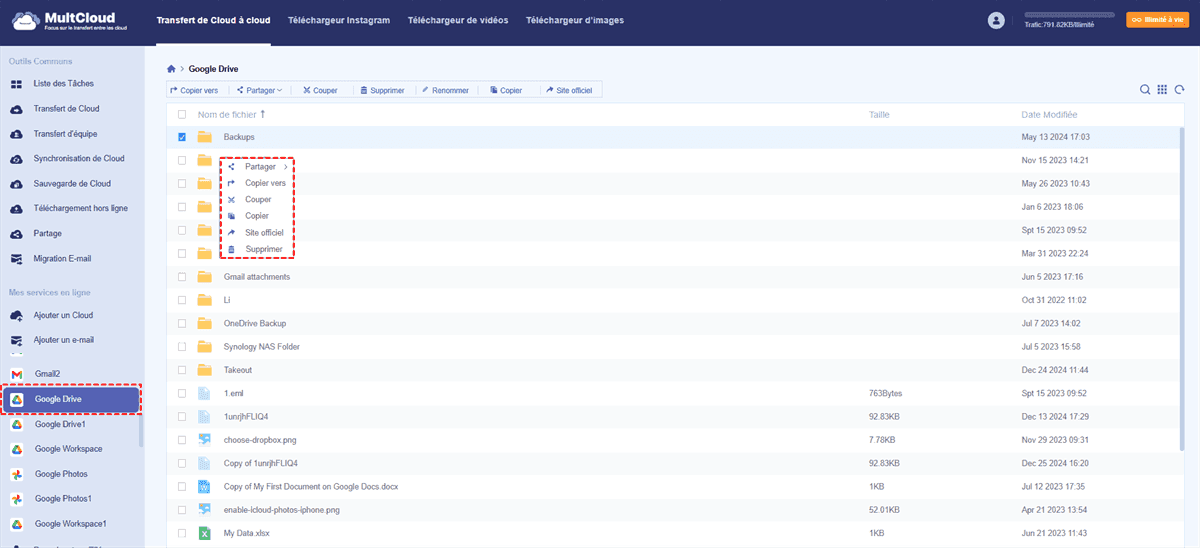Open Transfert d'équipe in sidebar
The width and height of the screenshot is (1200, 548).
[x=66, y=134]
